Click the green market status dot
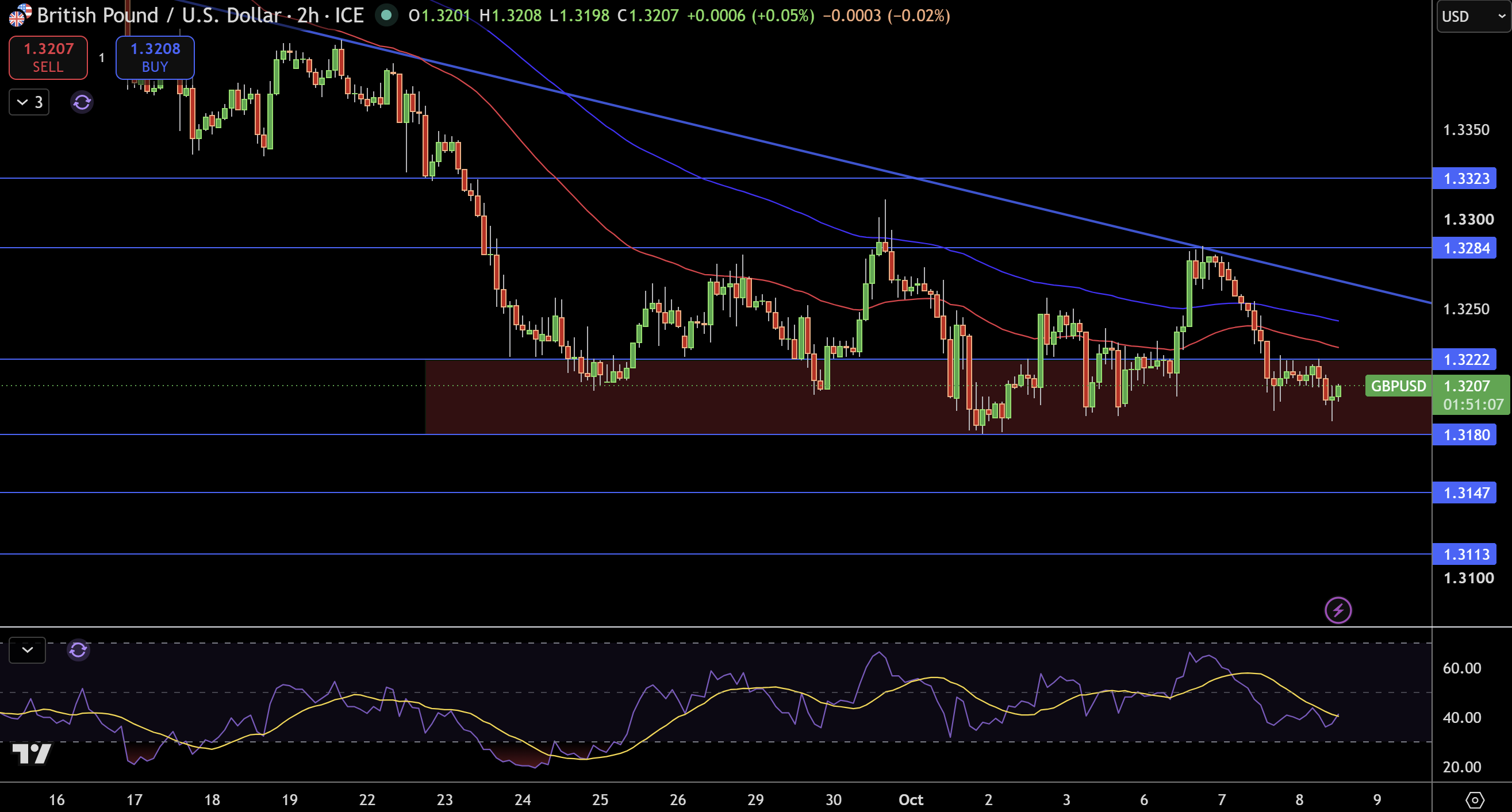Screen dimensions: 1512x812 click(x=386, y=16)
